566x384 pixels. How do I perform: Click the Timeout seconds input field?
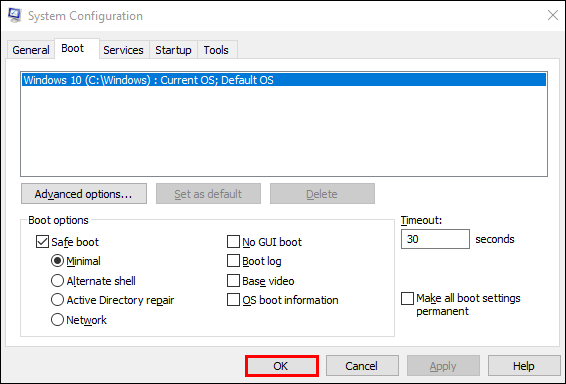pos(435,239)
